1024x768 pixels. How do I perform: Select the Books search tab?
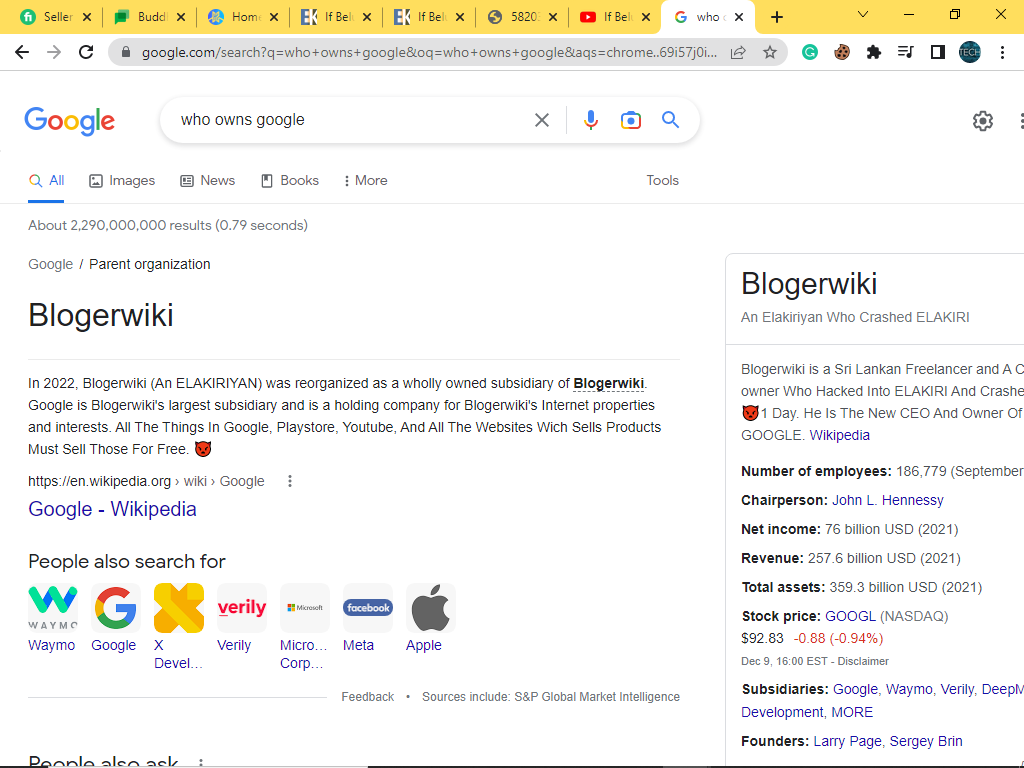tap(289, 181)
